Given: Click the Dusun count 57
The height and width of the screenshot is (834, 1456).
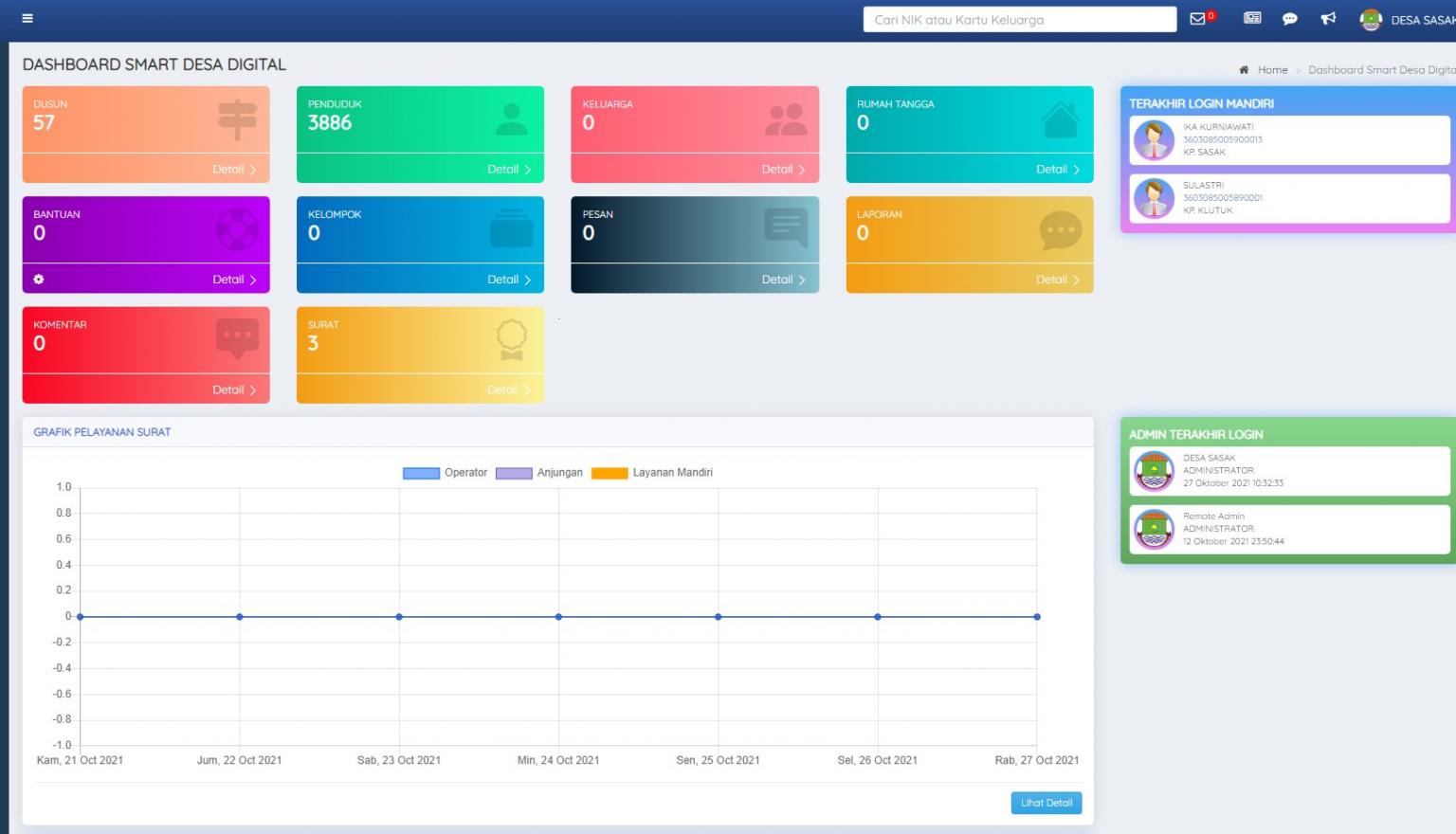Looking at the screenshot, I should 44,122.
